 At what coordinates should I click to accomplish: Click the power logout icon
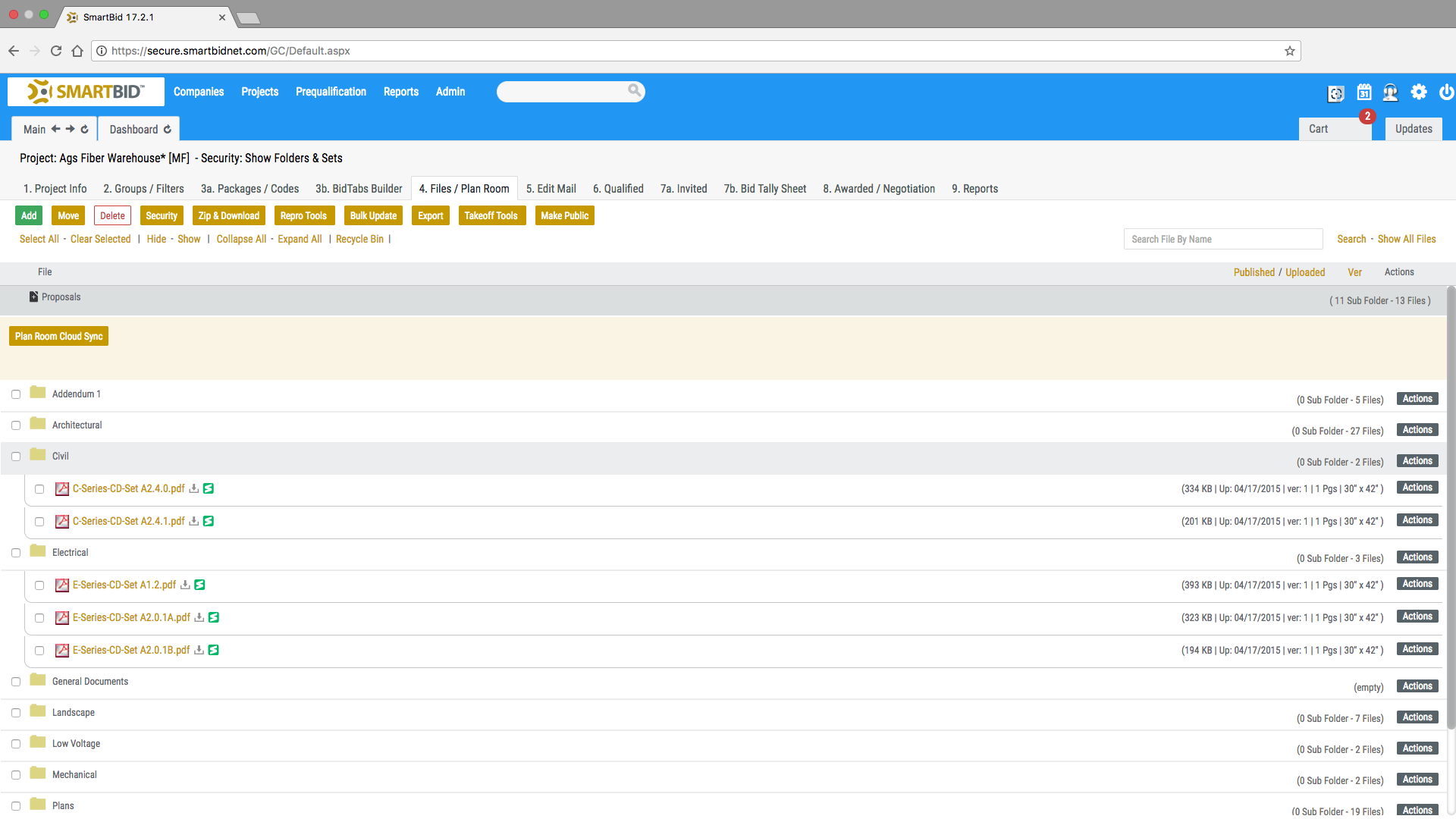coord(1446,92)
